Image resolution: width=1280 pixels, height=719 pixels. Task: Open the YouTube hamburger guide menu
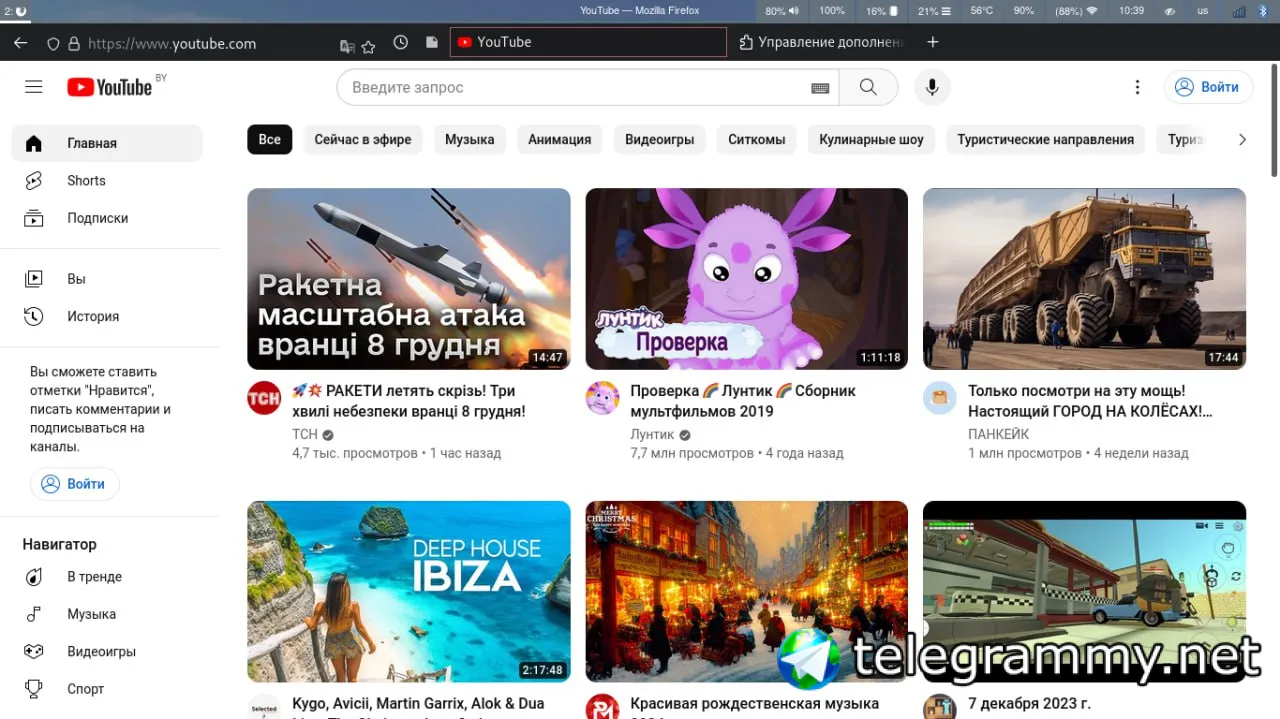pyautogui.click(x=34, y=87)
